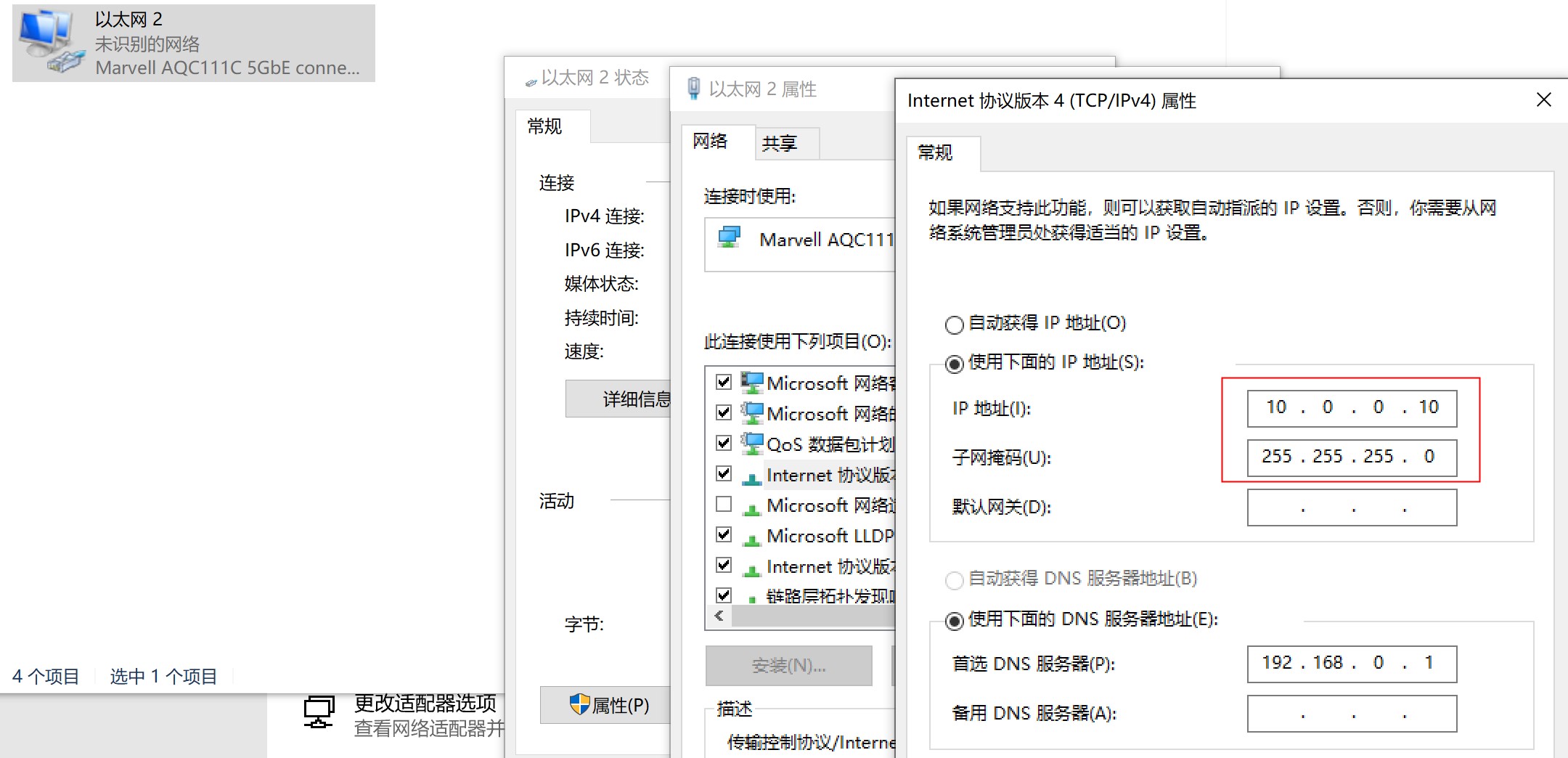
Task: Click the 详细信息 button
Action: click(618, 399)
